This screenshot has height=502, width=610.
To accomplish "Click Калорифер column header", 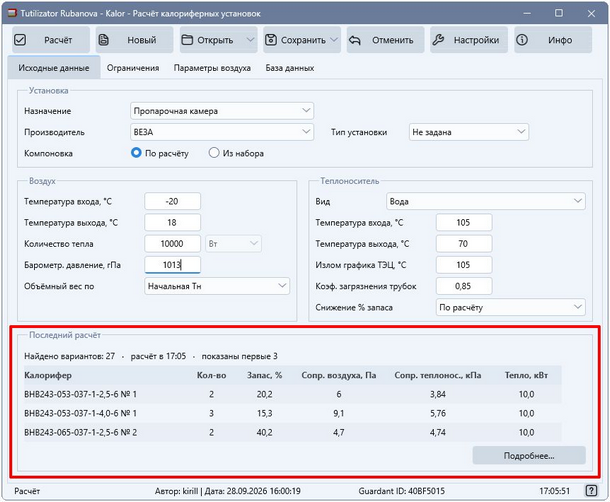I will pyautogui.click(x=48, y=376).
